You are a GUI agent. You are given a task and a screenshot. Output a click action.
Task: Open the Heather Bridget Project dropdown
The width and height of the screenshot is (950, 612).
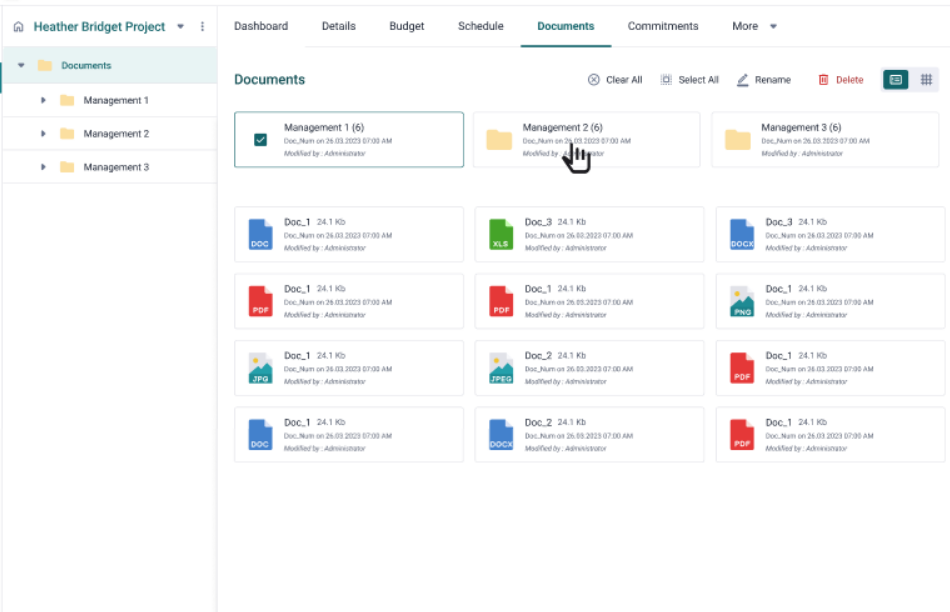pos(180,27)
